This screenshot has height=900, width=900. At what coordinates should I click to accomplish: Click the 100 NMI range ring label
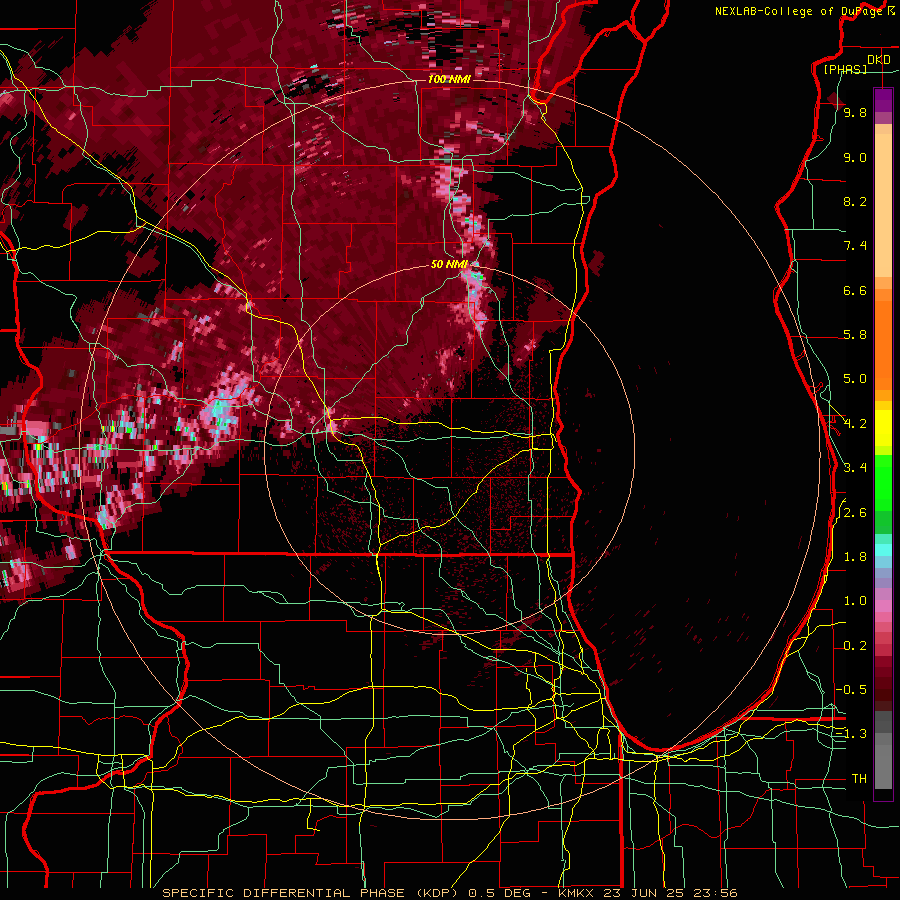tap(449, 79)
